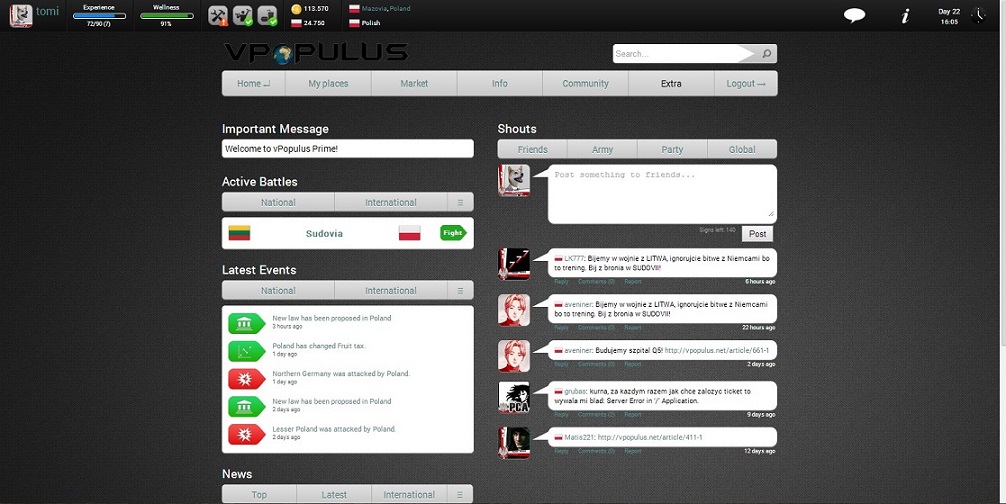Click 'Poland has changed Fruit tax' event
Viewport: 1006px width, 504px height.
coord(319,346)
